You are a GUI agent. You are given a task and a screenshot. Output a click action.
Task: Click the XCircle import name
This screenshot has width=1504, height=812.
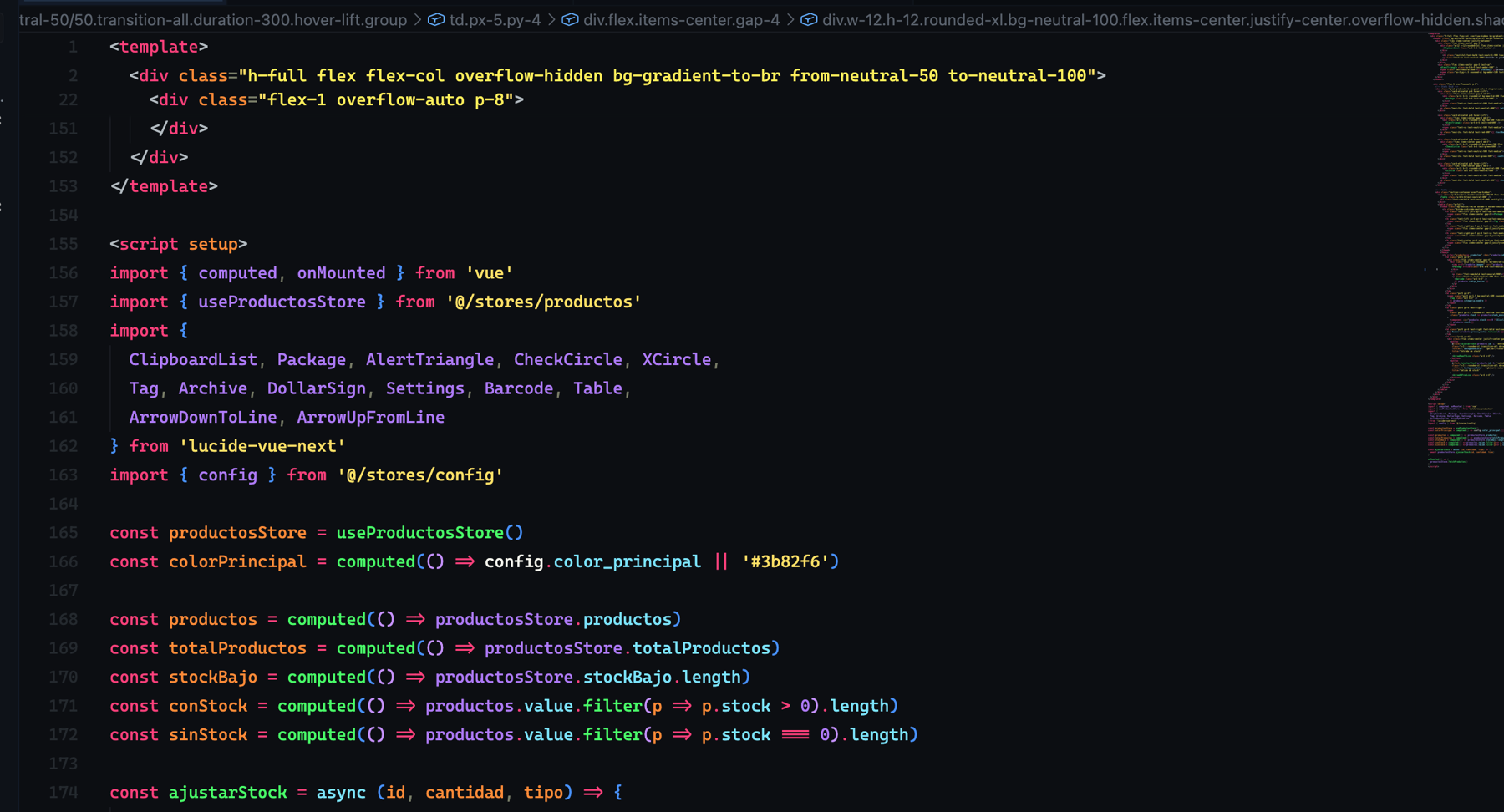tap(676, 359)
